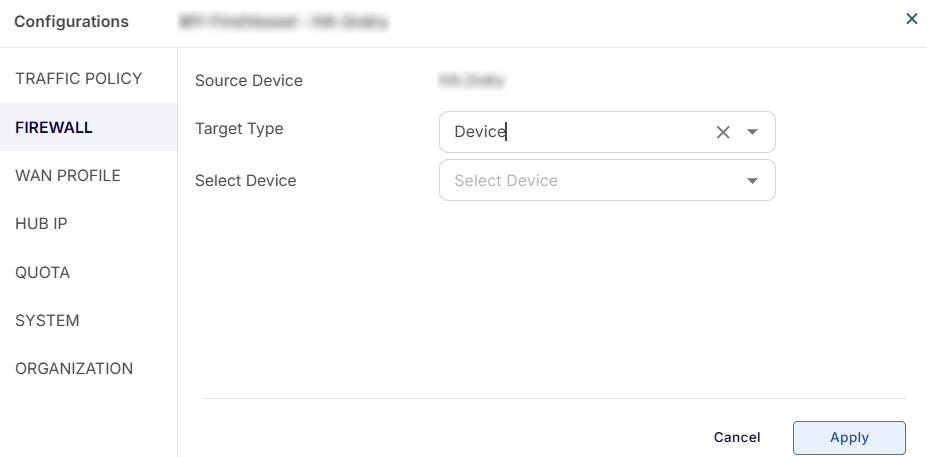Open the QUOTA configuration tab

(x=43, y=273)
